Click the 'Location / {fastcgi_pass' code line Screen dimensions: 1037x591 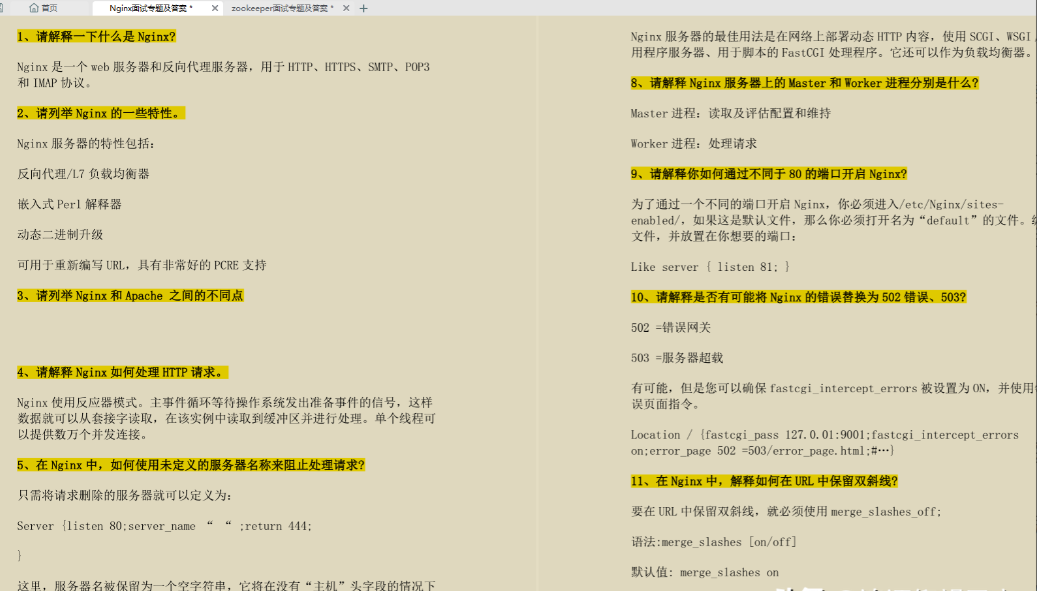point(825,443)
